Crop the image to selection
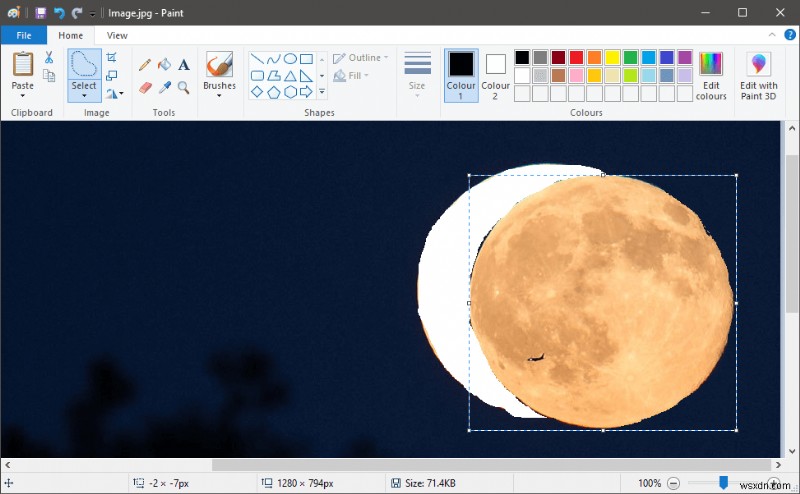 112,57
